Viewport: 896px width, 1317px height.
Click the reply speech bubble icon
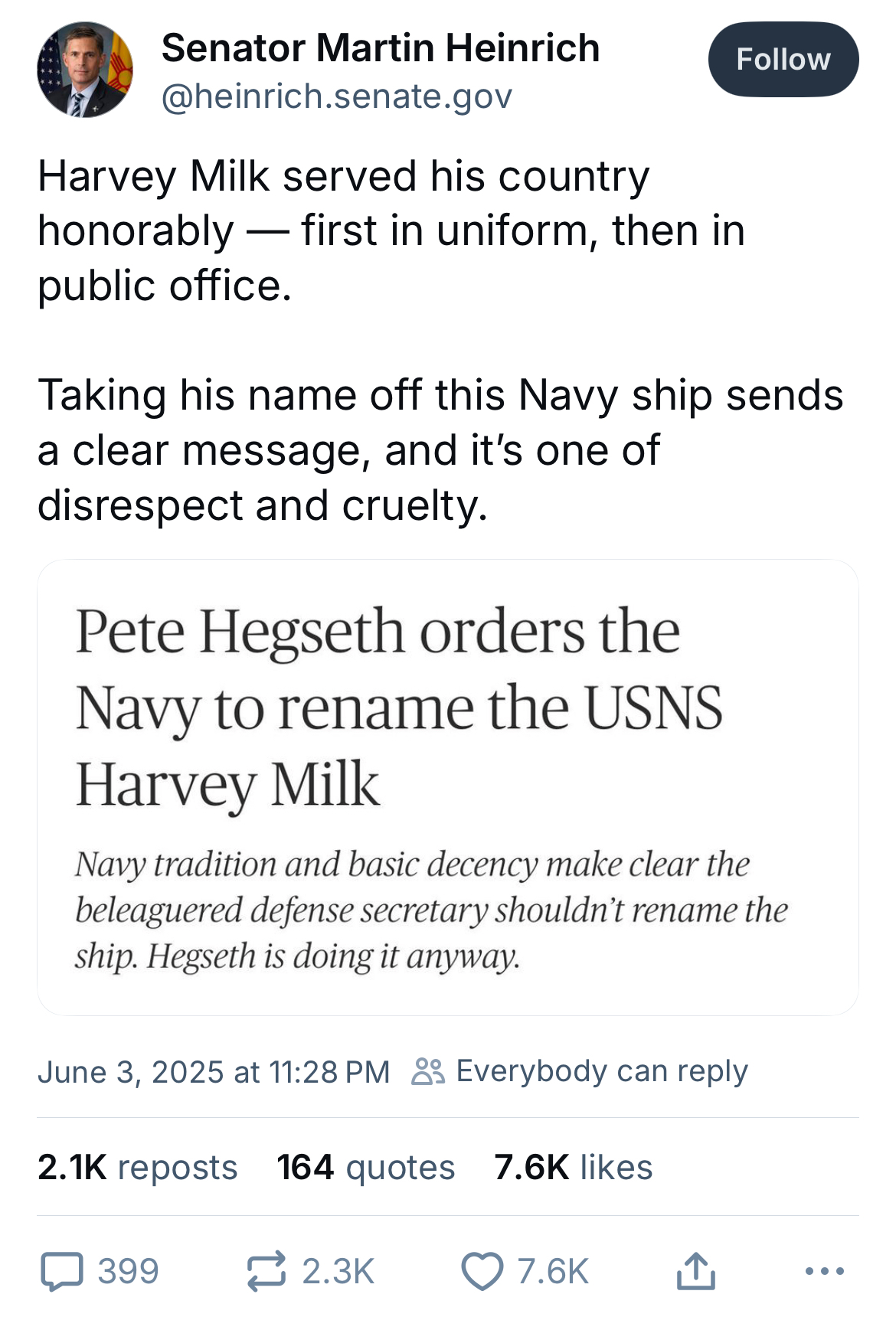pos(61,1271)
